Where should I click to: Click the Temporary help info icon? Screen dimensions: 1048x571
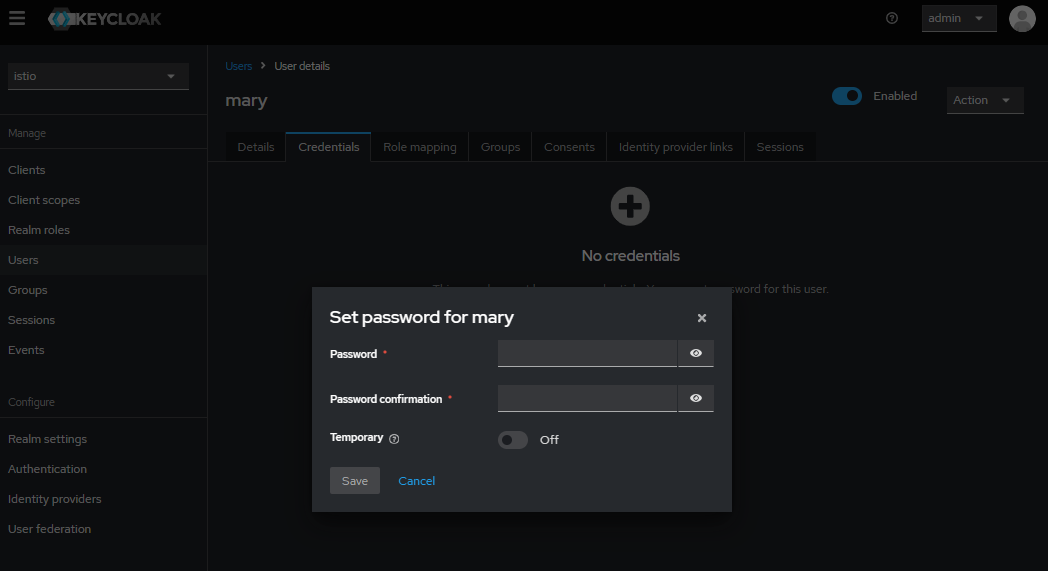(x=394, y=439)
